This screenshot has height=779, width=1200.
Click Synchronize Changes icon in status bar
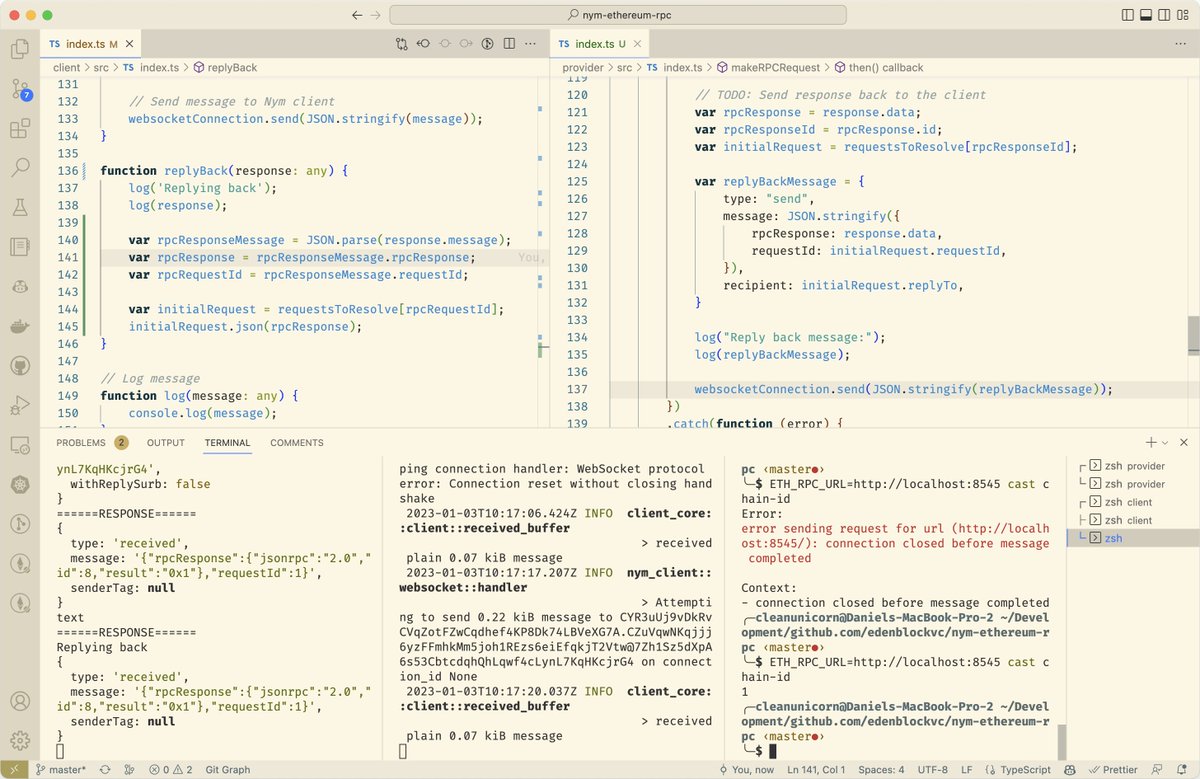tap(104, 770)
